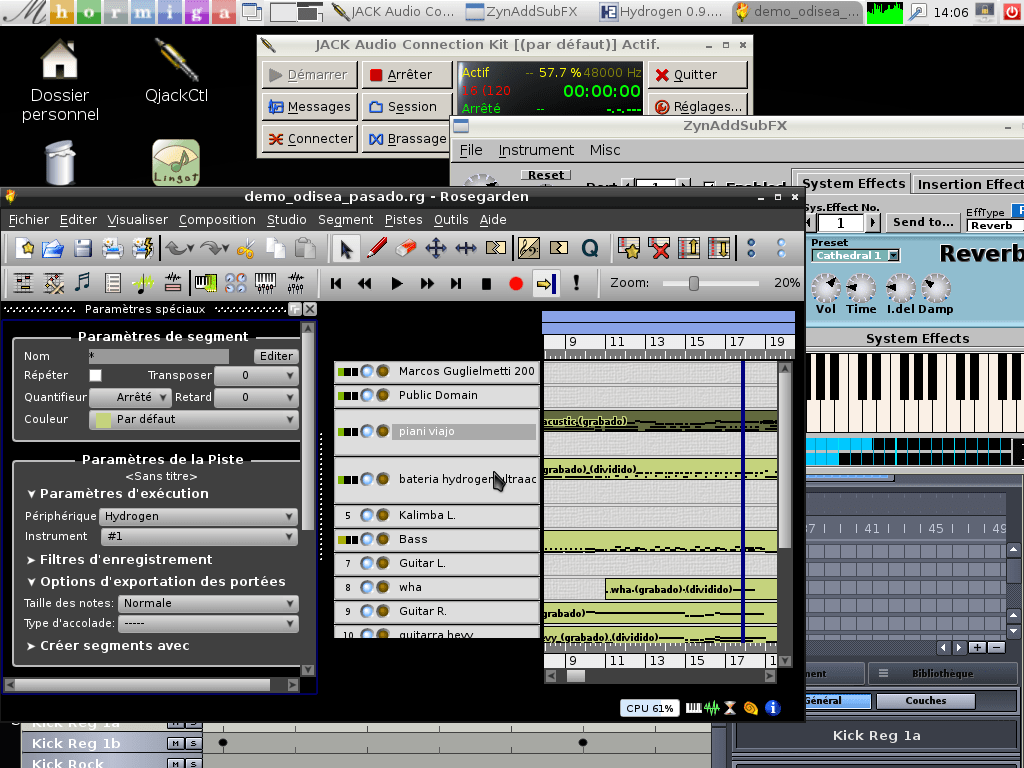Click the stop transport button

(486, 283)
